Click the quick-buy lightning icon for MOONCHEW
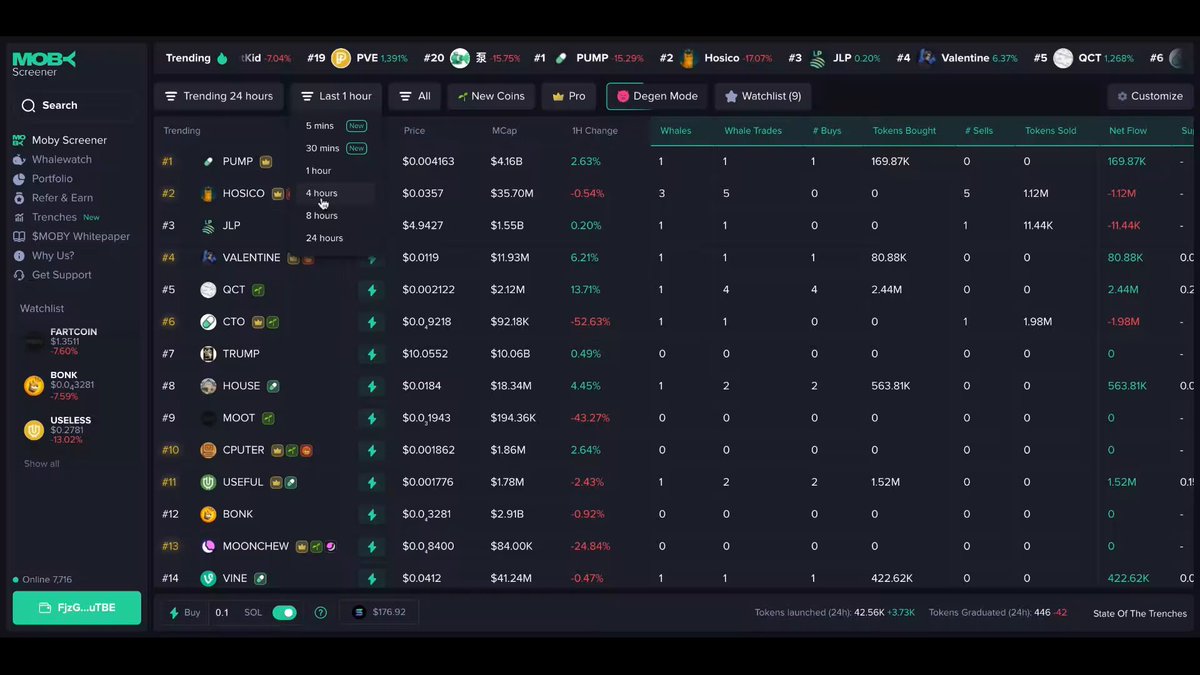 372,547
